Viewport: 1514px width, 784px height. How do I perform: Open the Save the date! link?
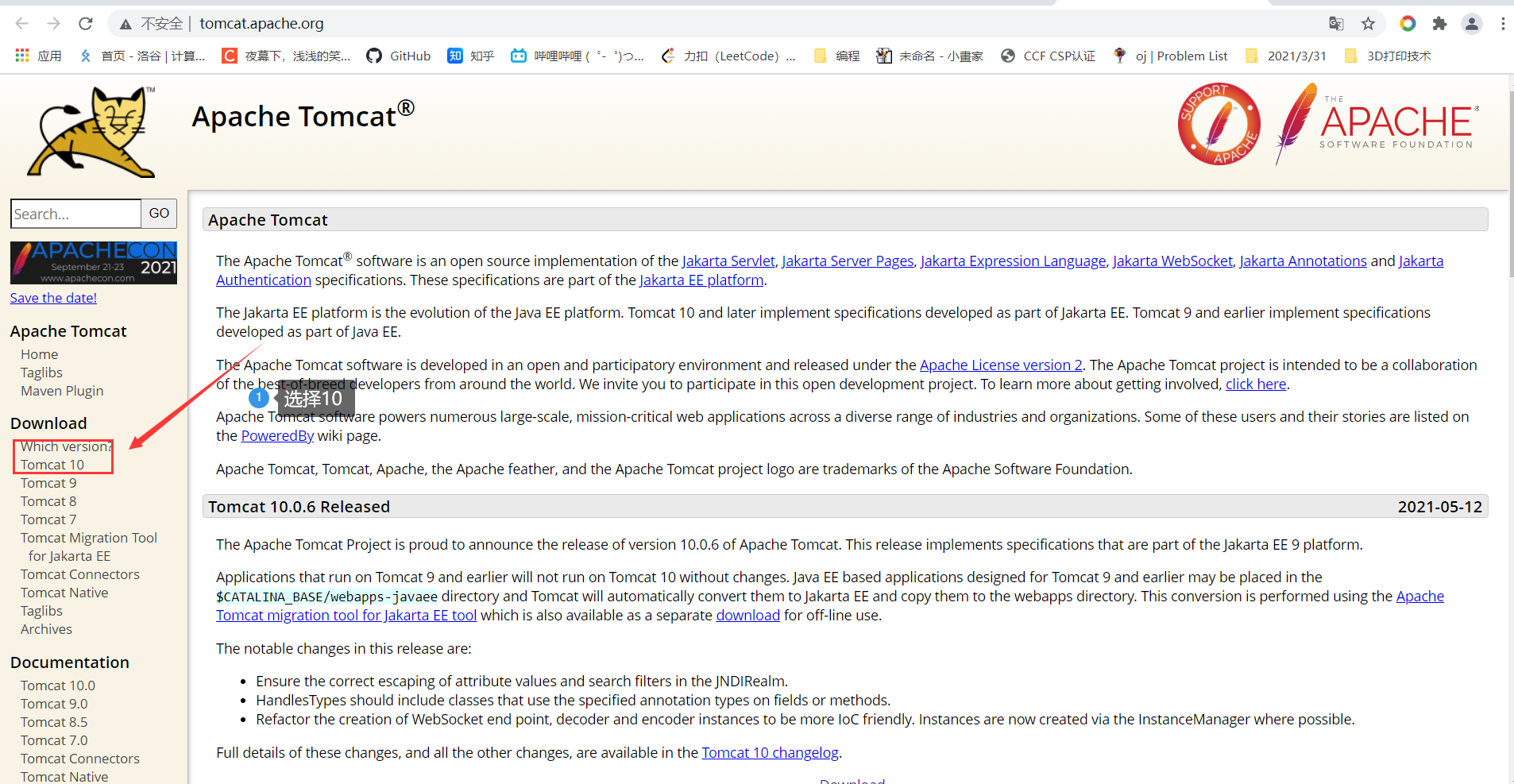[x=52, y=297]
